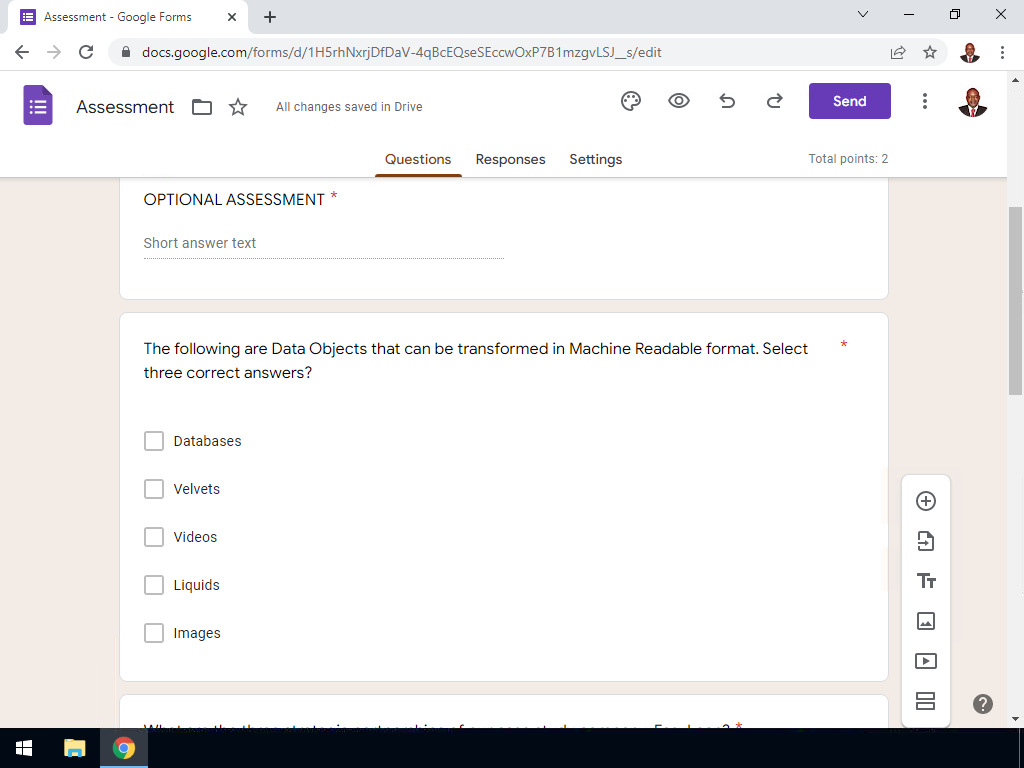
Task: Share this page icon in address bar
Action: click(898, 52)
